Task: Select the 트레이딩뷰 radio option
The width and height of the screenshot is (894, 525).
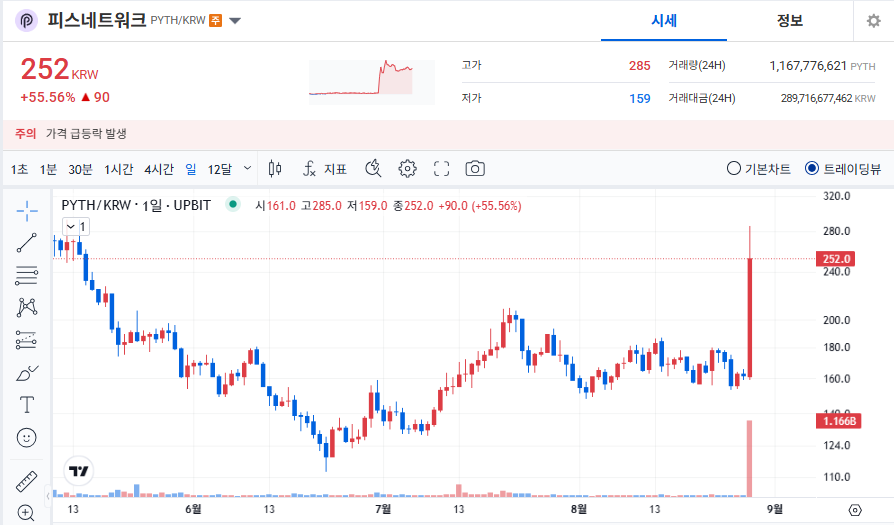Action: point(843,169)
